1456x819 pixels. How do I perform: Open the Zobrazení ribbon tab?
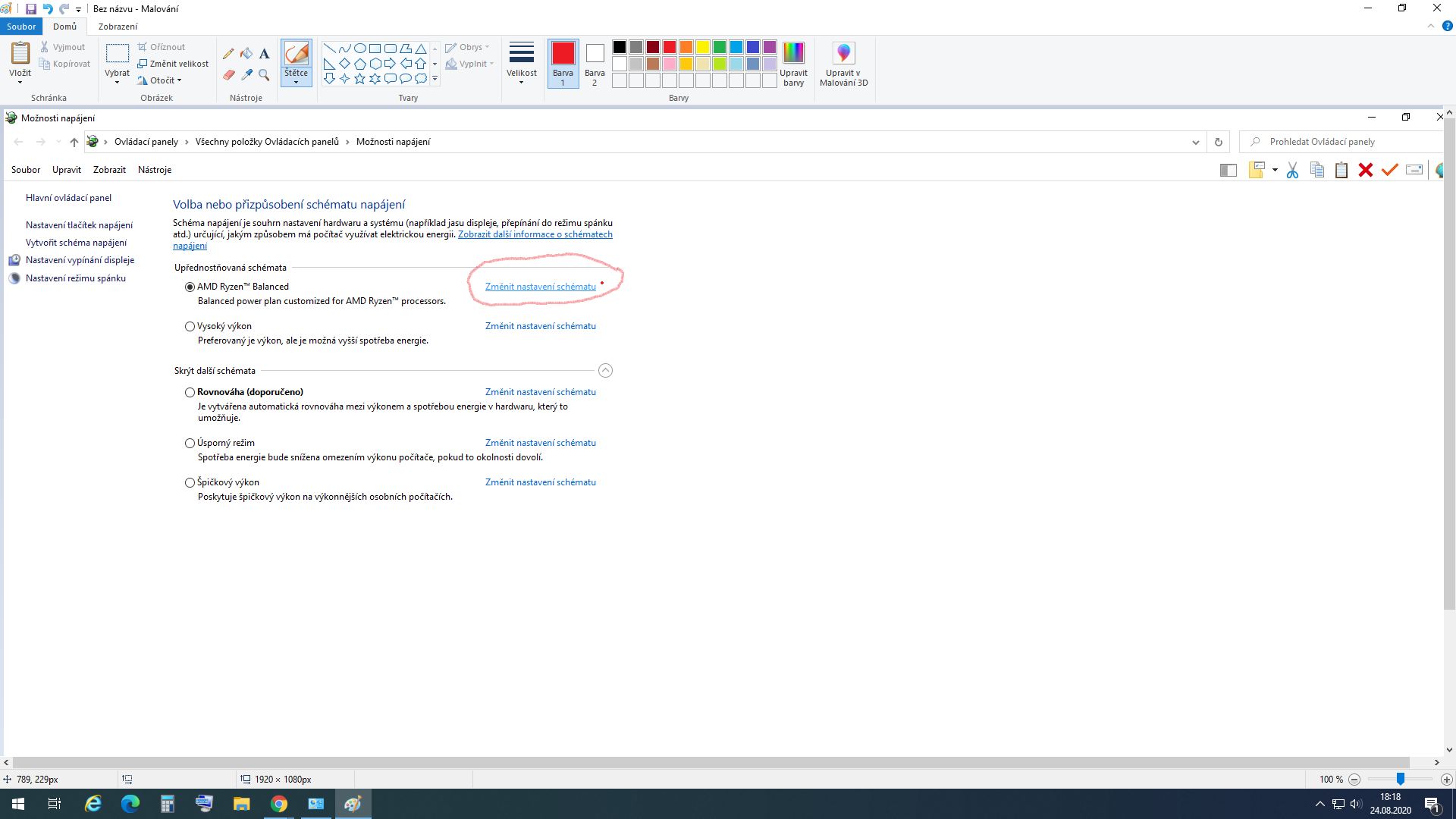pyautogui.click(x=118, y=27)
